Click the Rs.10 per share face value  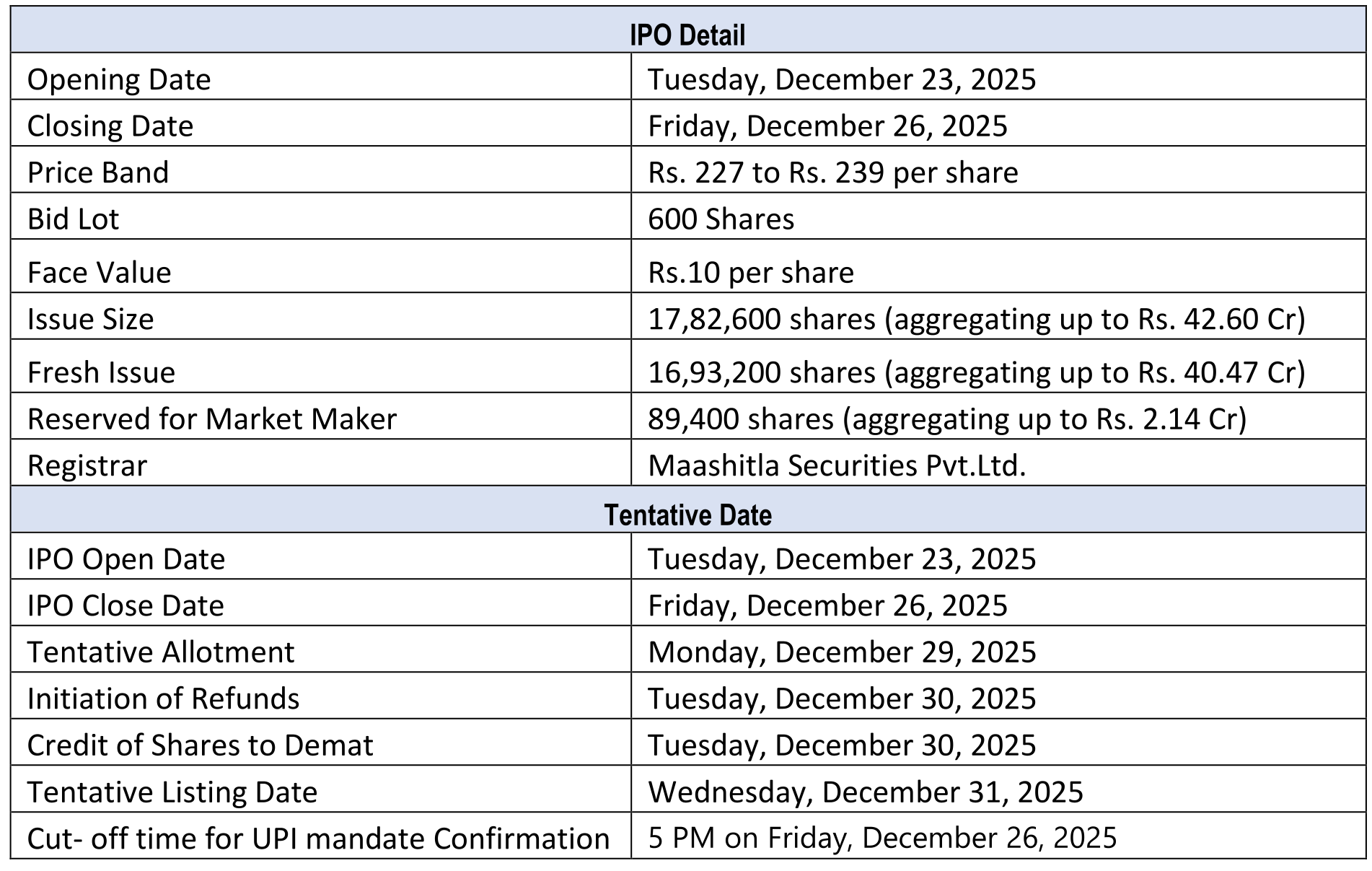click(x=750, y=272)
